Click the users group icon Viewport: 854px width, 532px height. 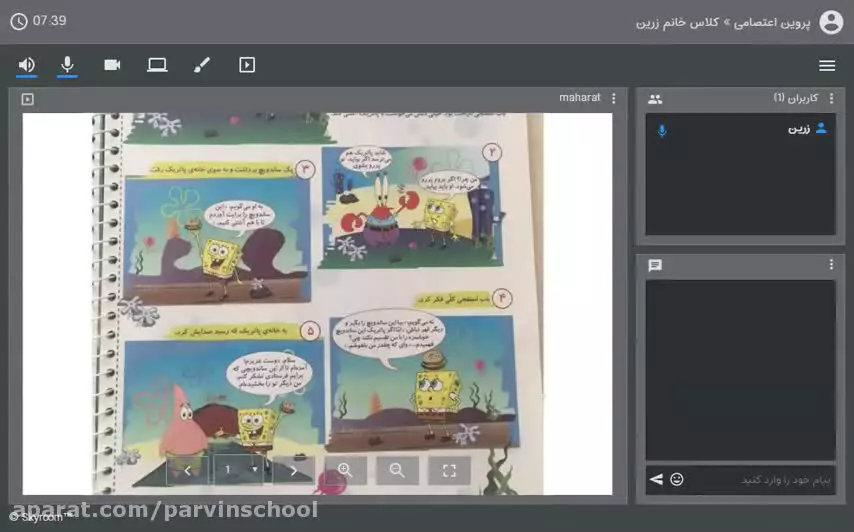tap(655, 99)
